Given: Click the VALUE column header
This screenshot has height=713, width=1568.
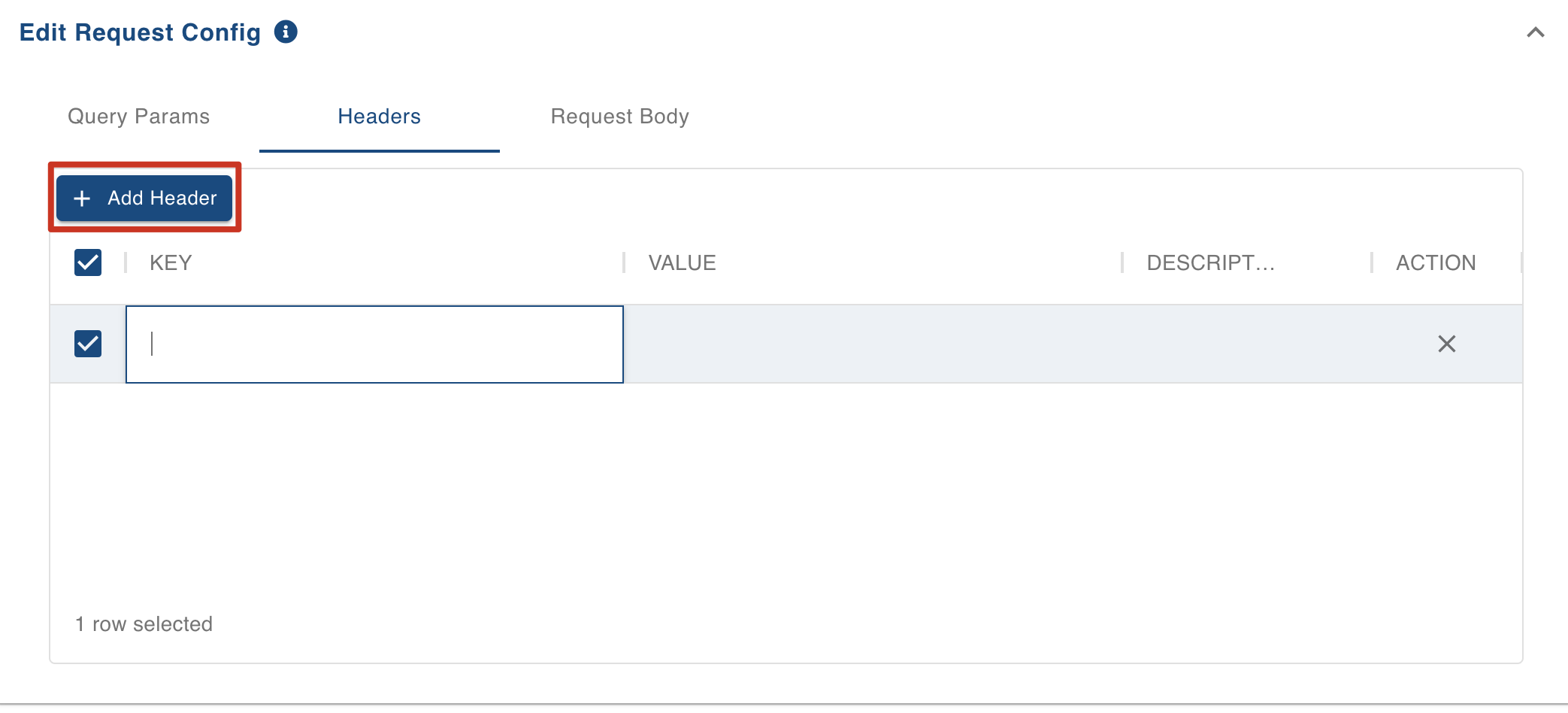Looking at the screenshot, I should 683,262.
